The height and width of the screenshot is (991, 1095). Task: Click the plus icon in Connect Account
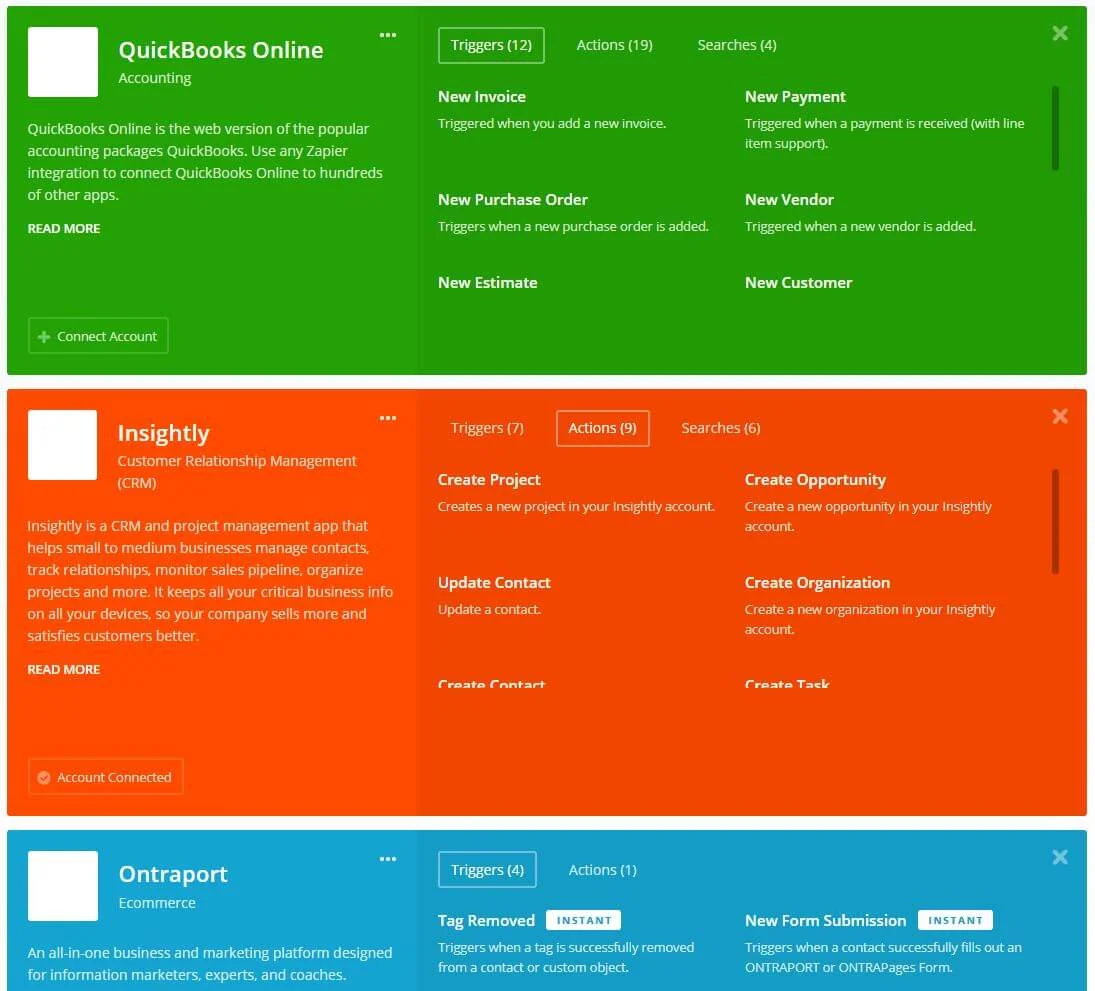(44, 337)
